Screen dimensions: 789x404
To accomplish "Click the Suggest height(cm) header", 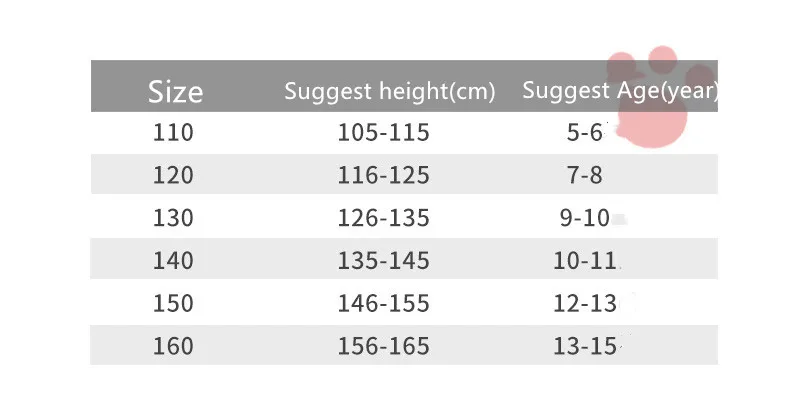I will tap(389, 91).
